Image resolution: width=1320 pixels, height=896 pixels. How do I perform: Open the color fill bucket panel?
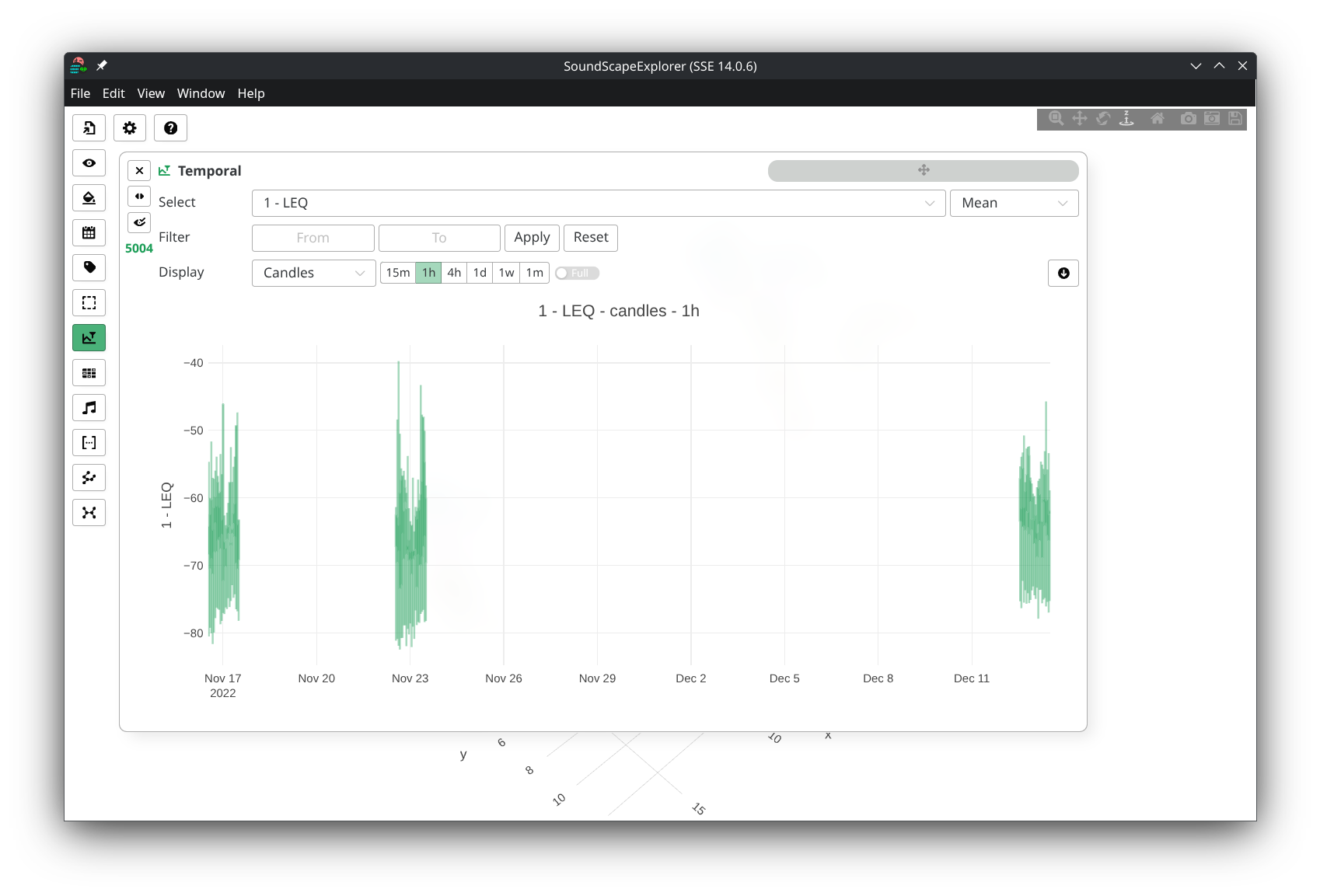point(89,198)
